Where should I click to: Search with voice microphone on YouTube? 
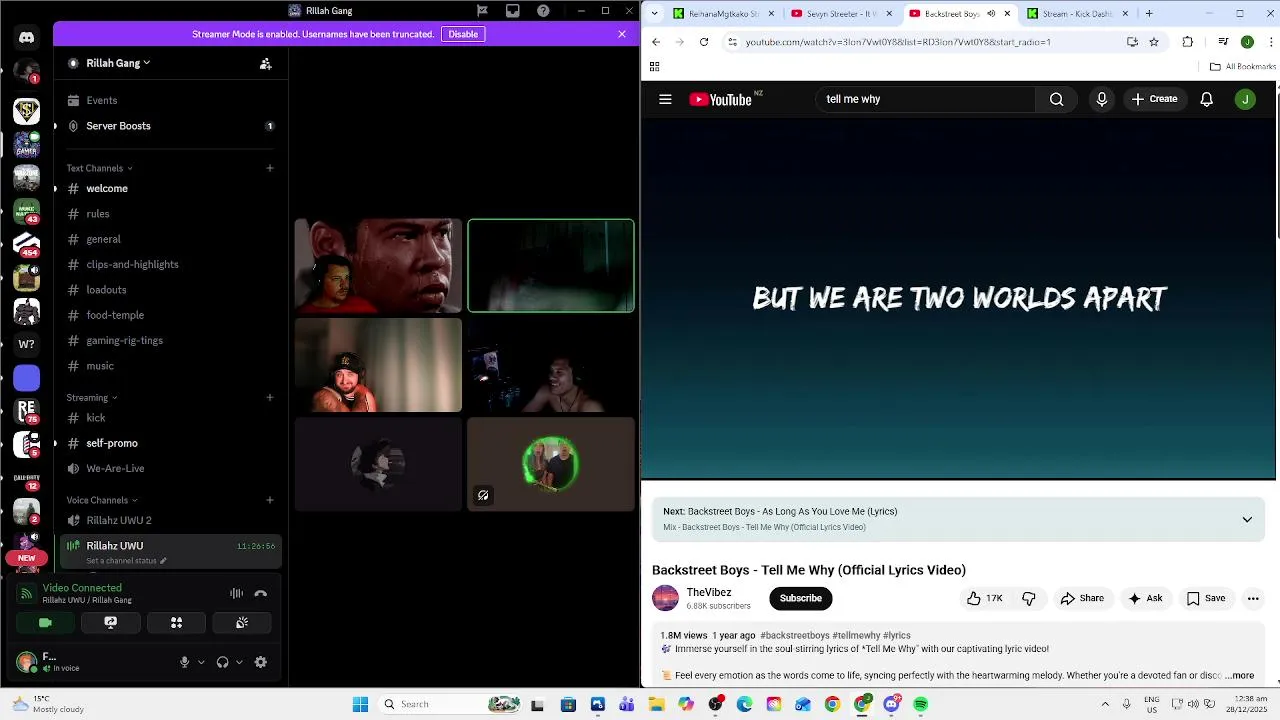click(1102, 99)
